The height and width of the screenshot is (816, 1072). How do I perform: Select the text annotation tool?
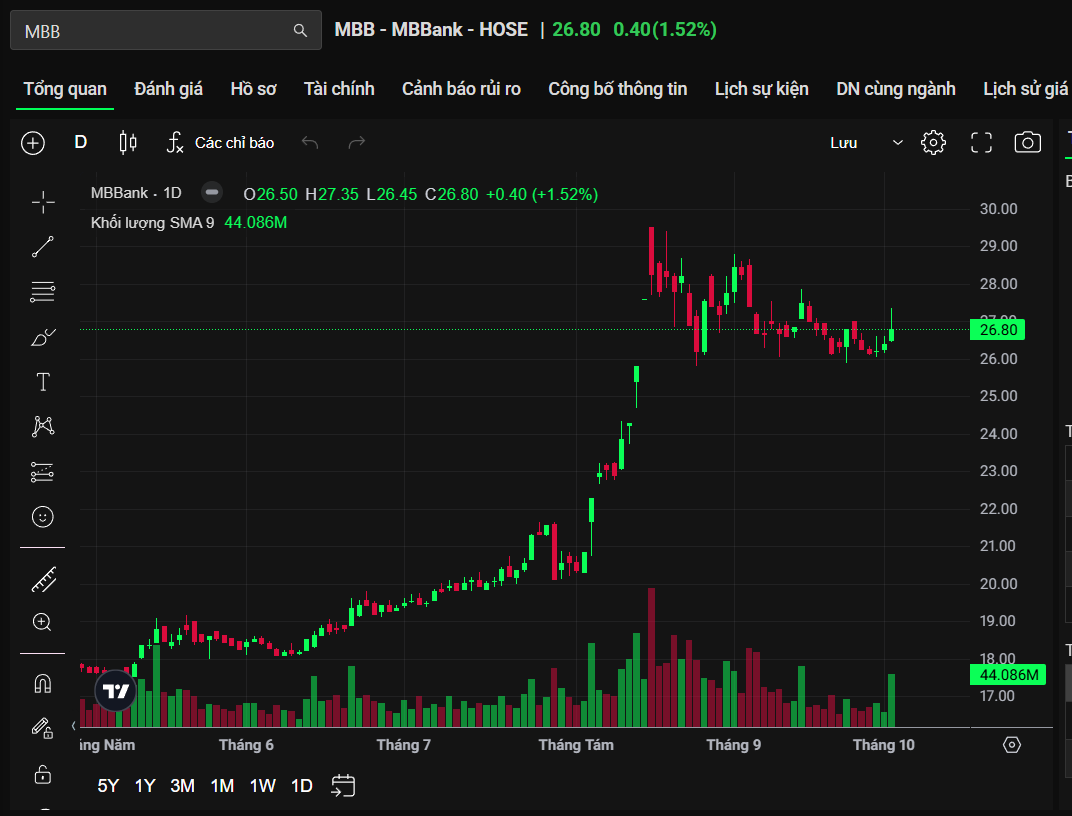tap(43, 382)
